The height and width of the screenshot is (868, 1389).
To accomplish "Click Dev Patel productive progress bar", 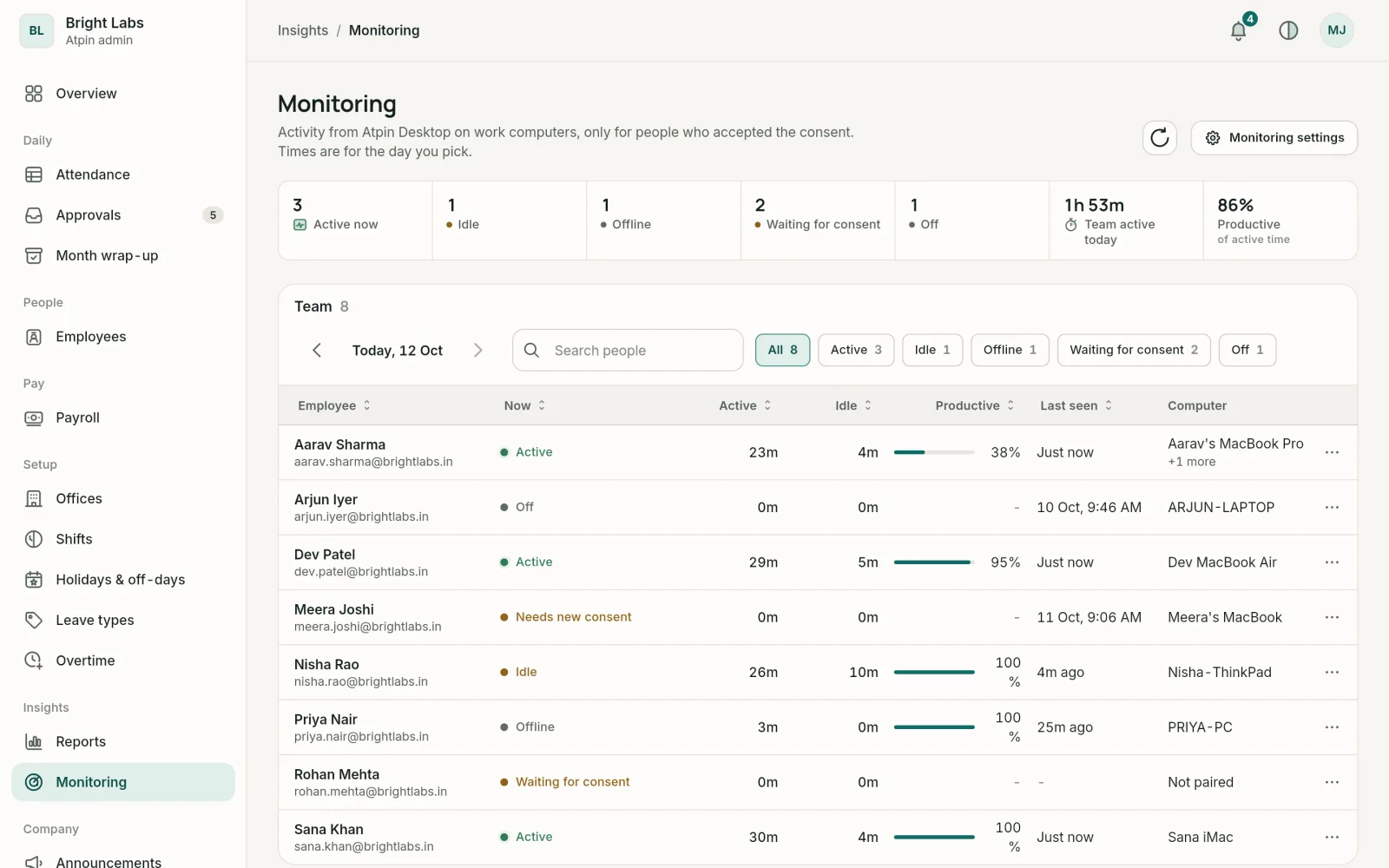I will tap(934, 562).
